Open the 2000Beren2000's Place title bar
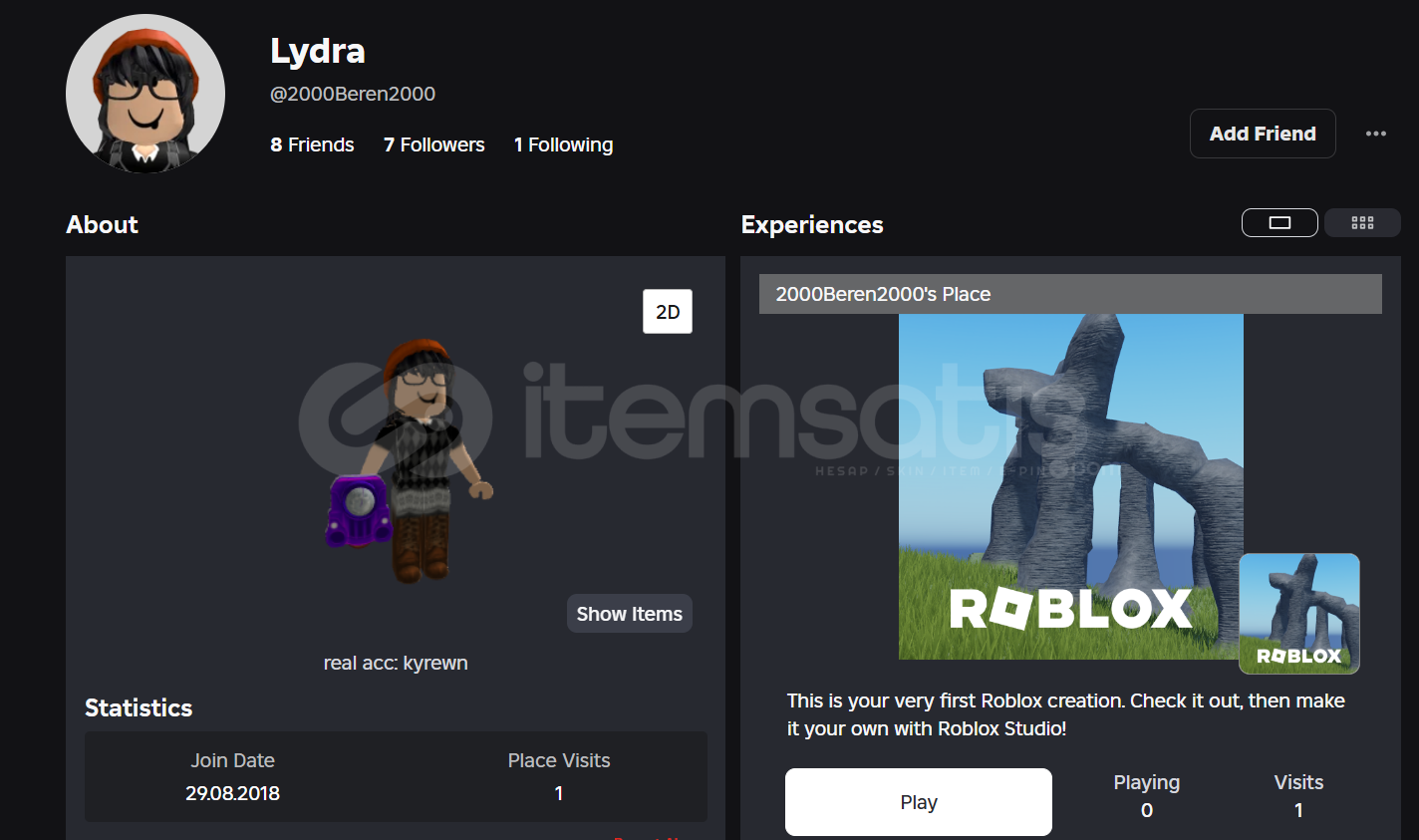This screenshot has height=840, width=1419. click(x=1070, y=294)
